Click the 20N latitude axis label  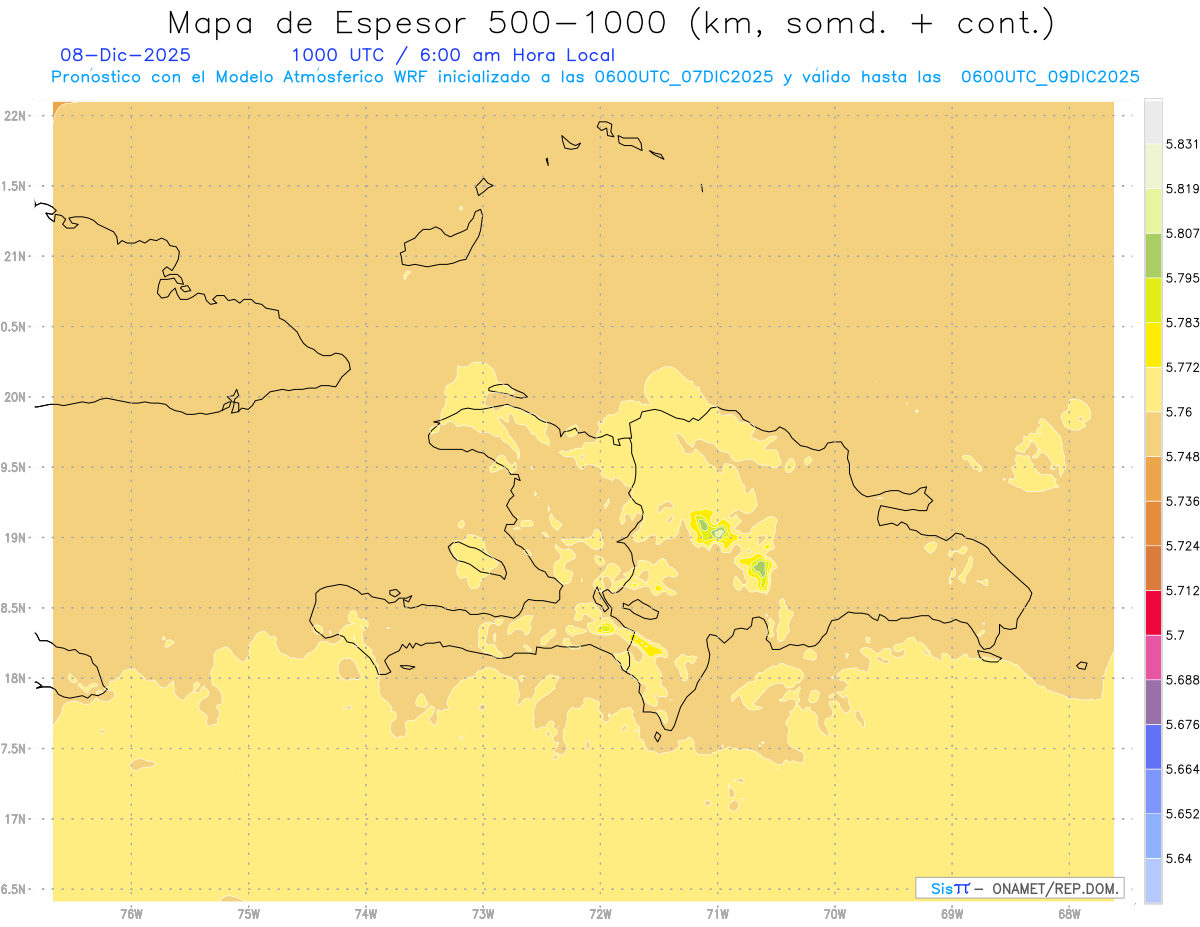[x=14, y=397]
